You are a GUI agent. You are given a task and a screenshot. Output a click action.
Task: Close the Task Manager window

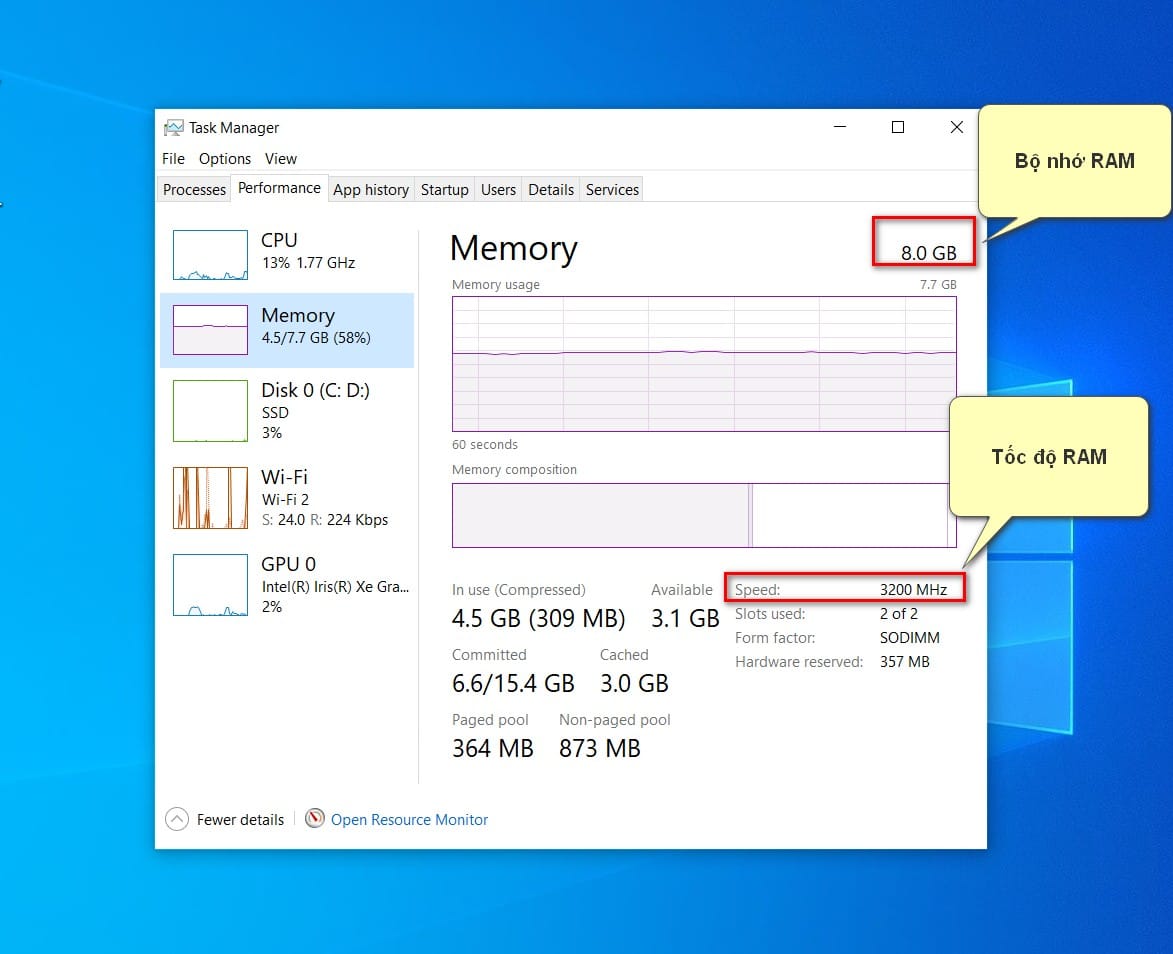[x=956, y=127]
